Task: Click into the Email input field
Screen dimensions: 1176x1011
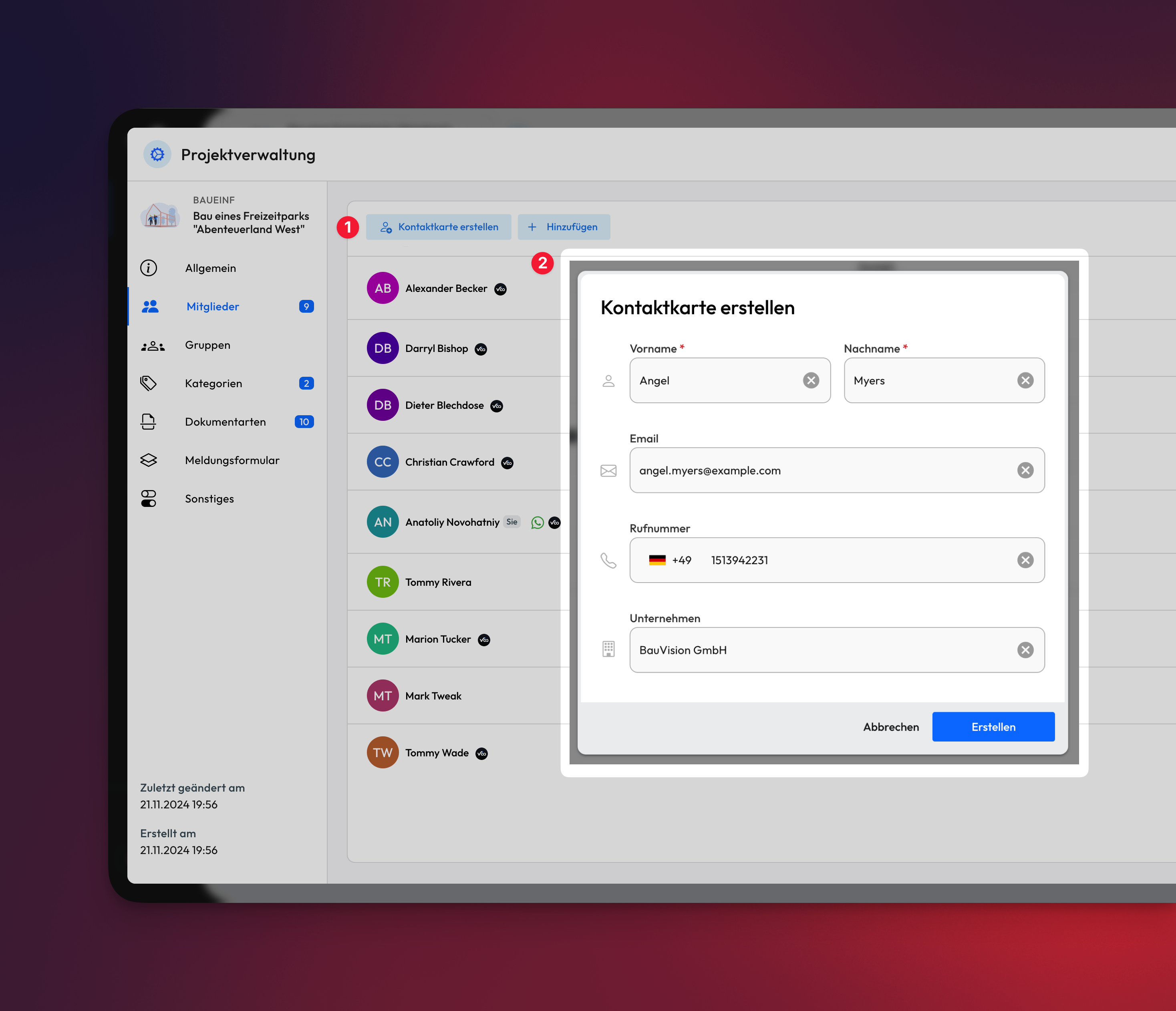Action: 823,470
